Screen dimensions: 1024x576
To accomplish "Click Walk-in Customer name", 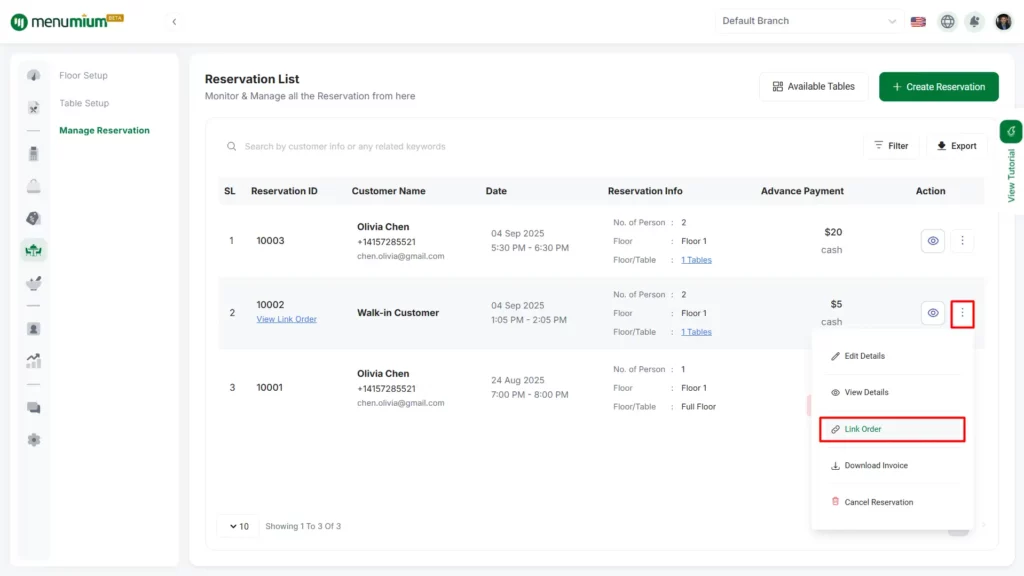I will coord(398,313).
